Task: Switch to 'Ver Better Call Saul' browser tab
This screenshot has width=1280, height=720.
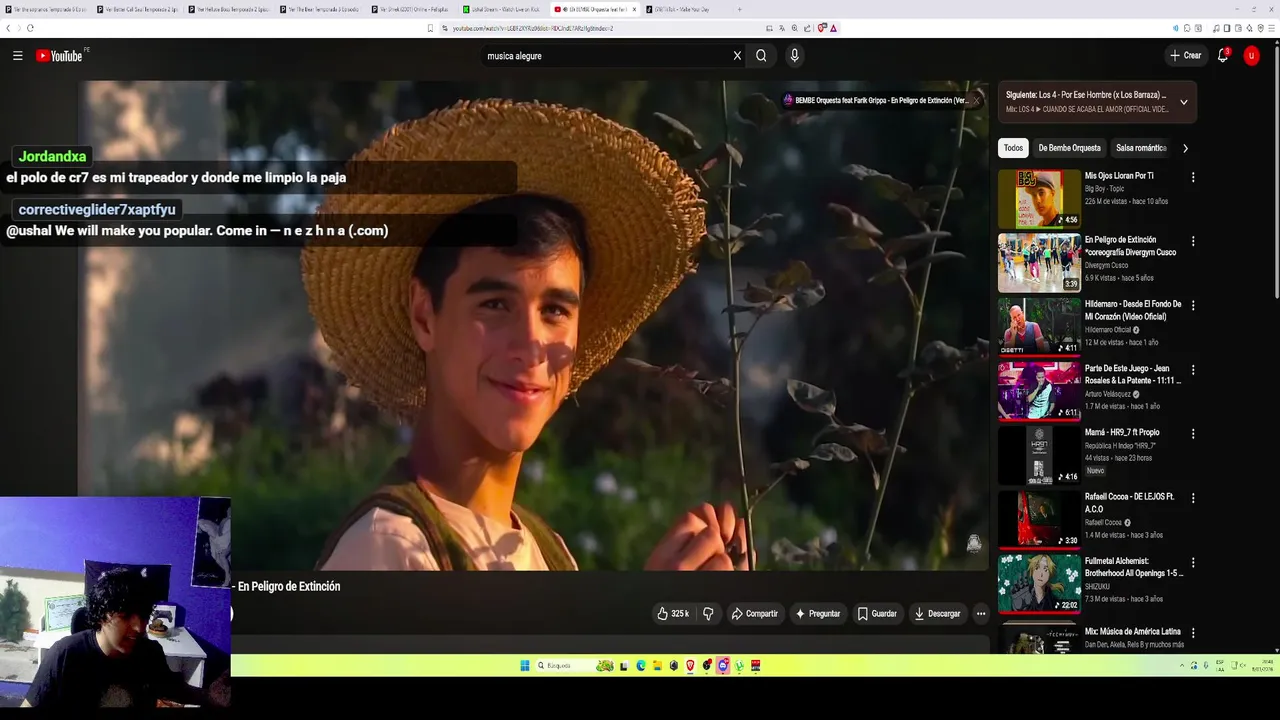Action: (137, 9)
